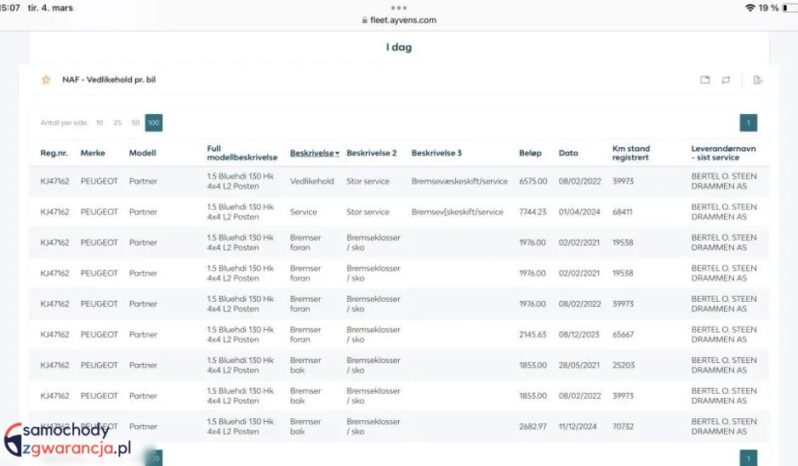The image size is (798, 466).
Task: Select the Service description cell
Action: coord(303,212)
